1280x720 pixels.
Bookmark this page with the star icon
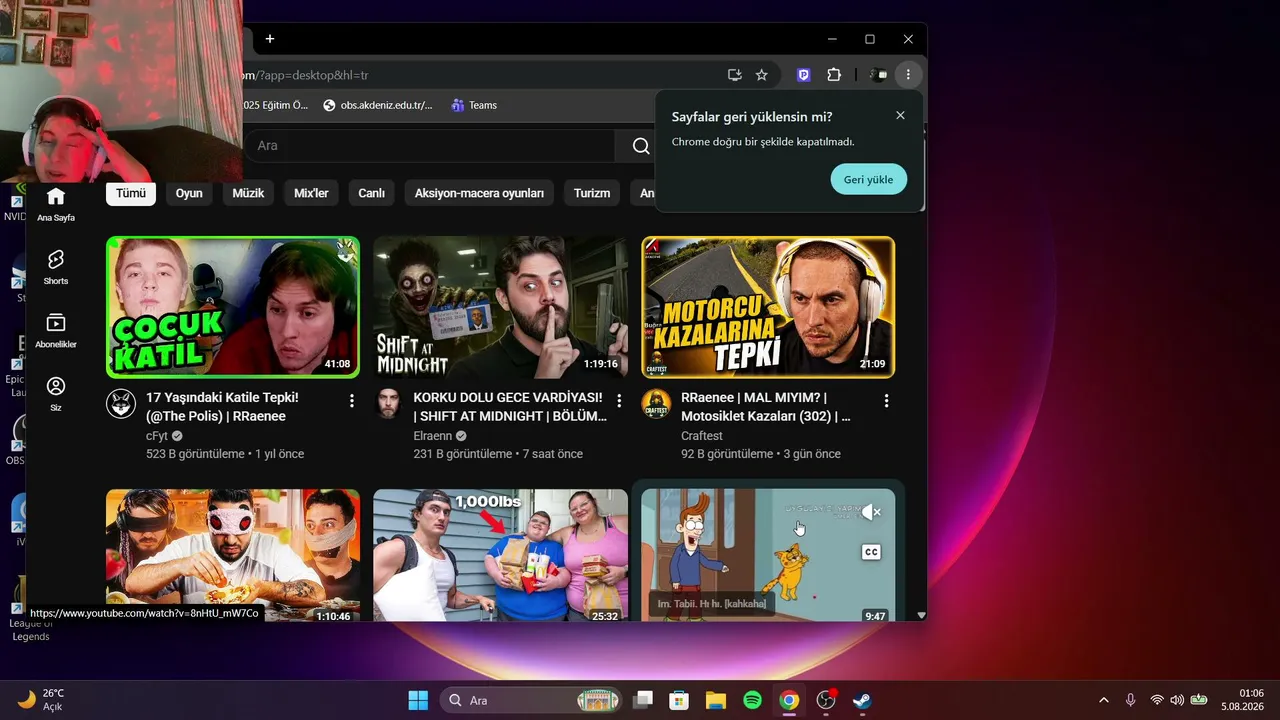(762, 75)
